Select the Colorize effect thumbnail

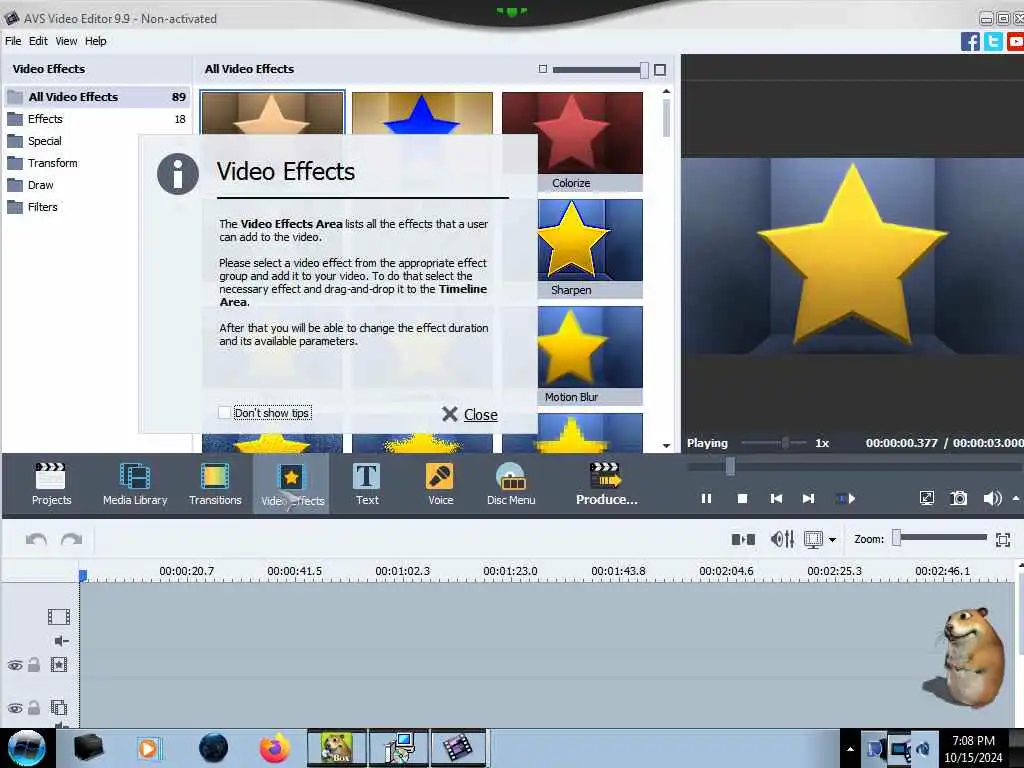point(572,141)
